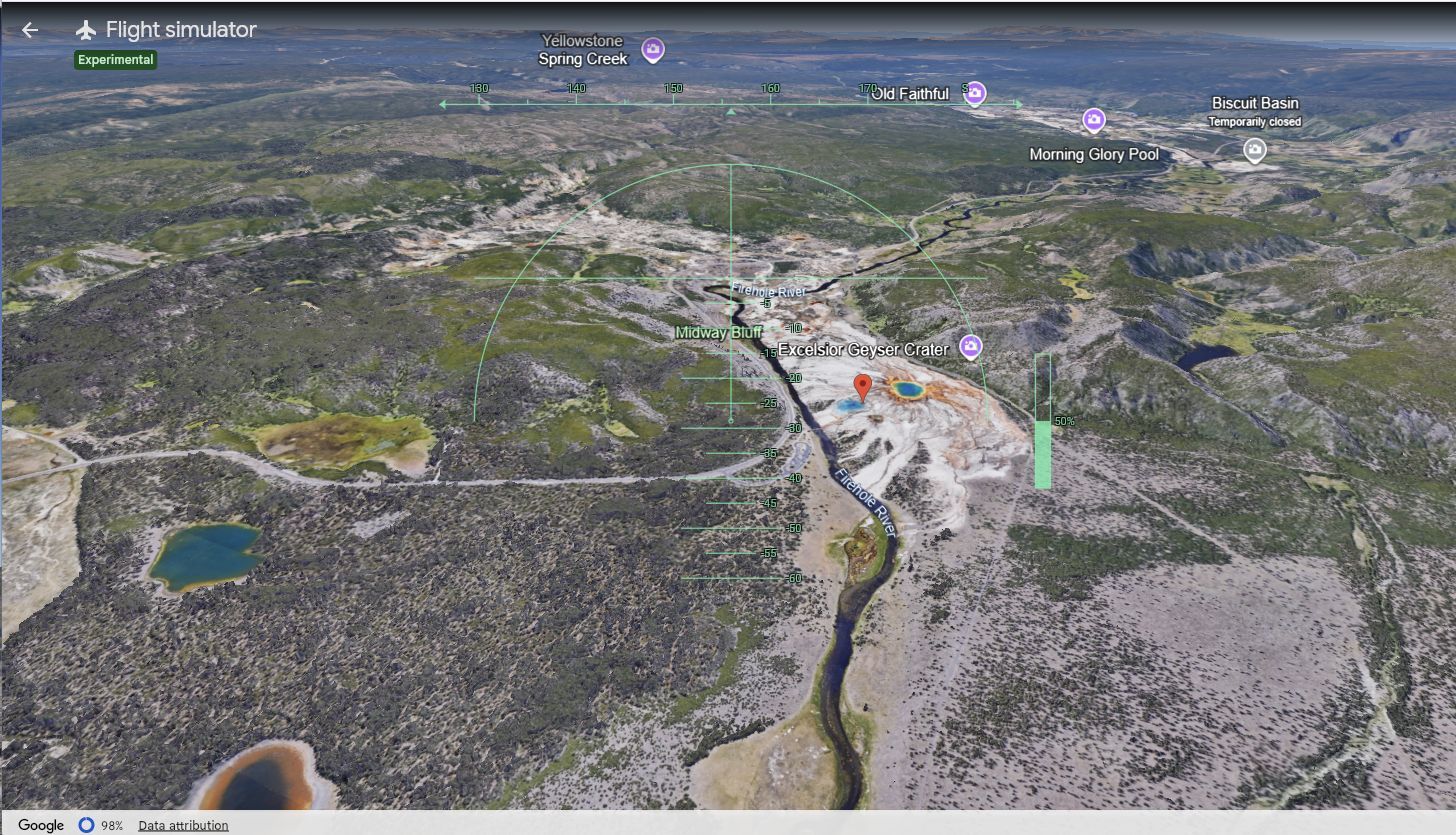Open the Excelsior Geyser Crater photo pin
Viewport: 1456px width, 835px height.
point(970,347)
